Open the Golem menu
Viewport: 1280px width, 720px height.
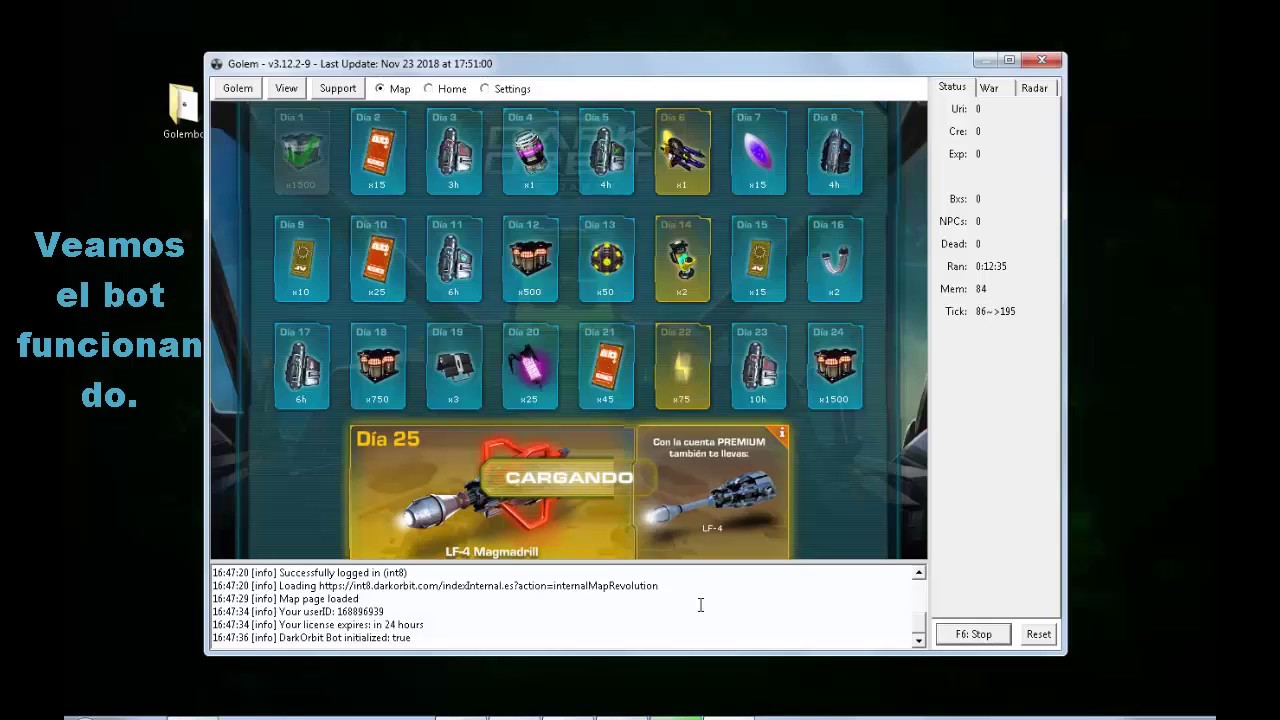tap(238, 88)
